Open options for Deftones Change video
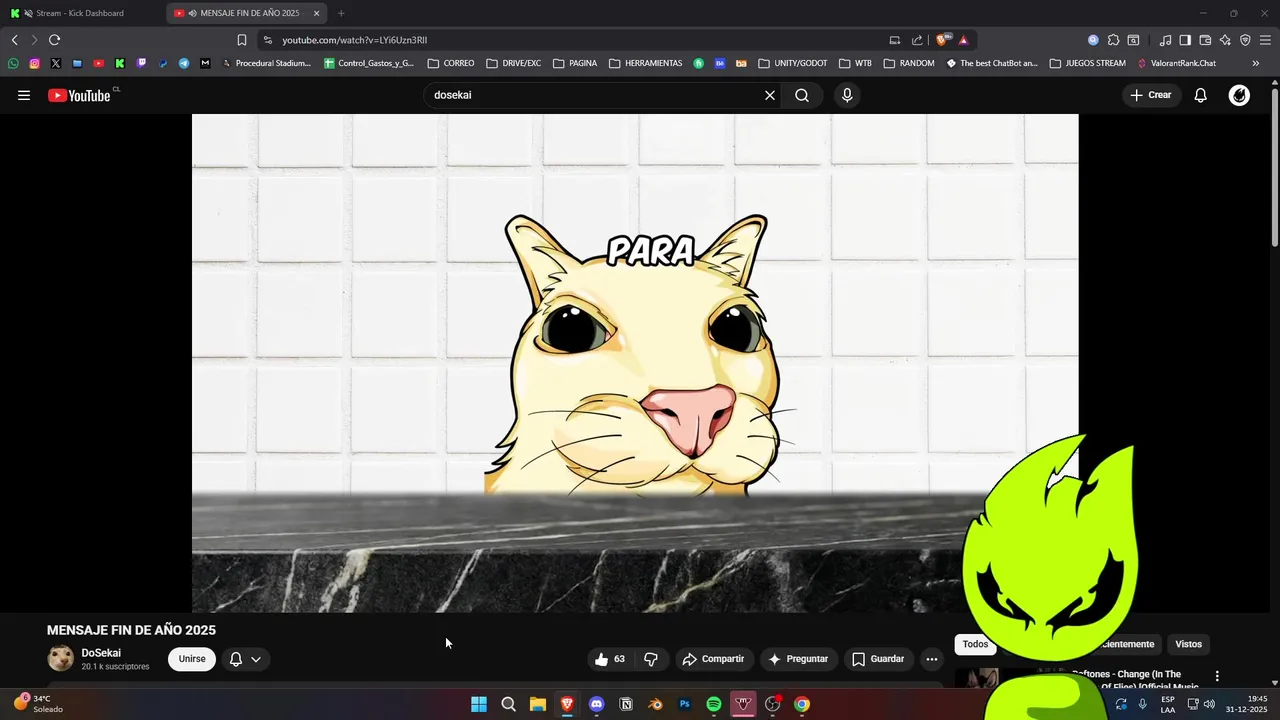The image size is (1280, 720). (x=1217, y=676)
